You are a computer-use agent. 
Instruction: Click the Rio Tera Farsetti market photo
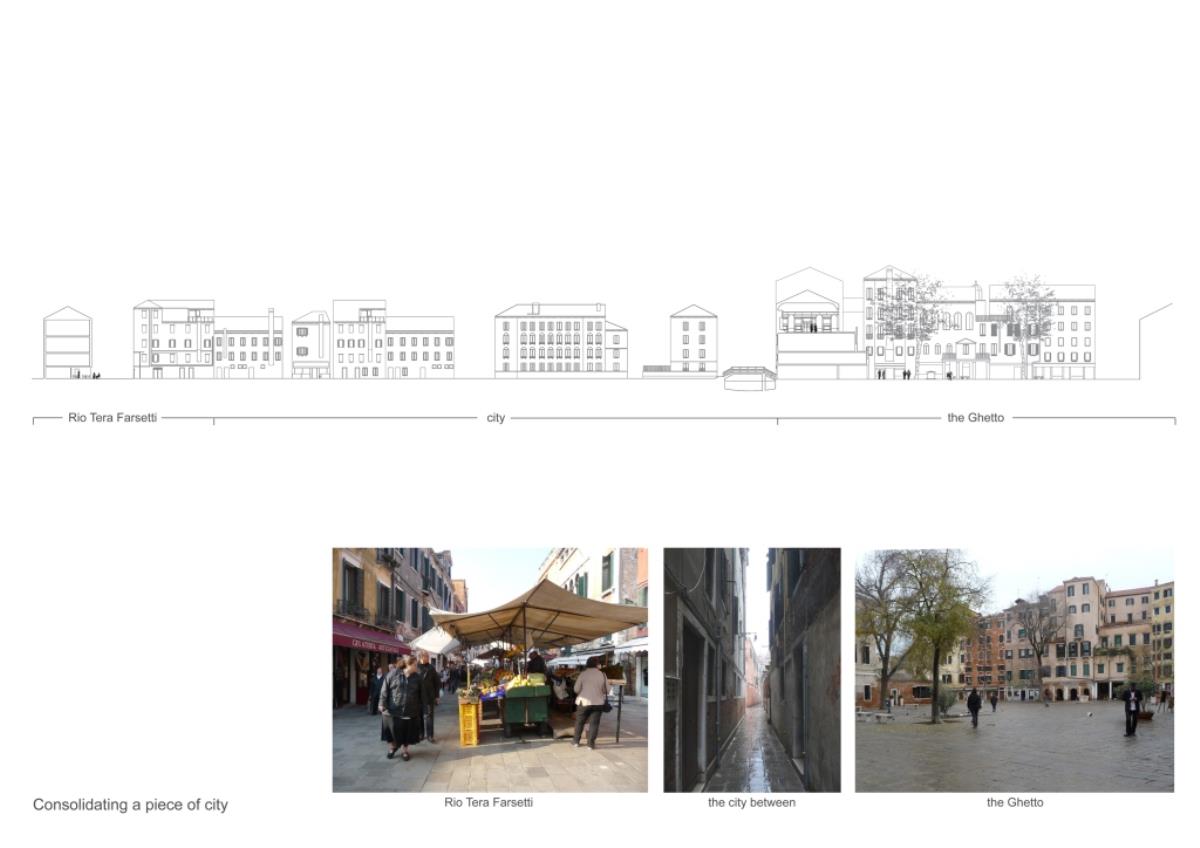click(489, 669)
